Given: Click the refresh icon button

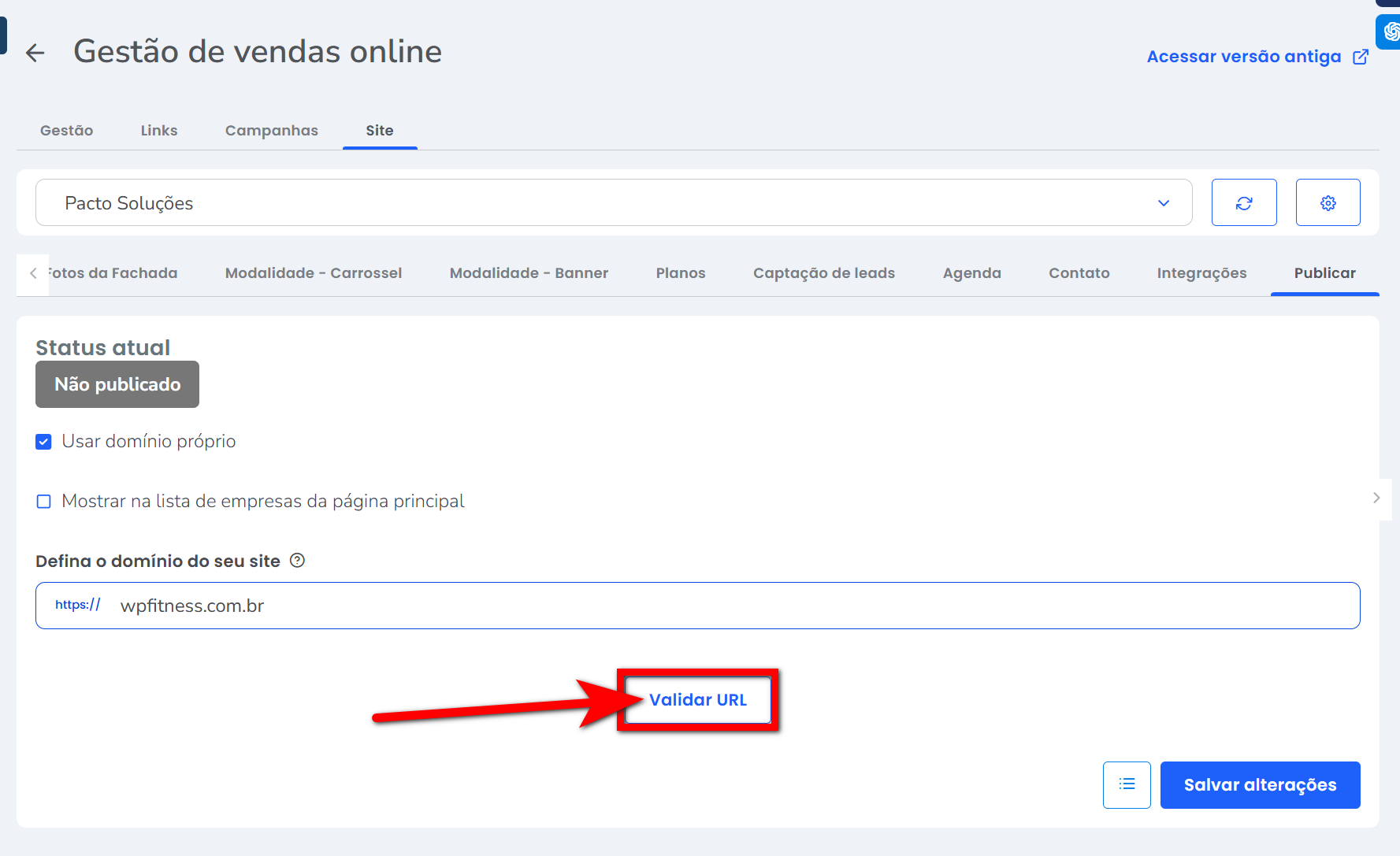Looking at the screenshot, I should point(1243,203).
